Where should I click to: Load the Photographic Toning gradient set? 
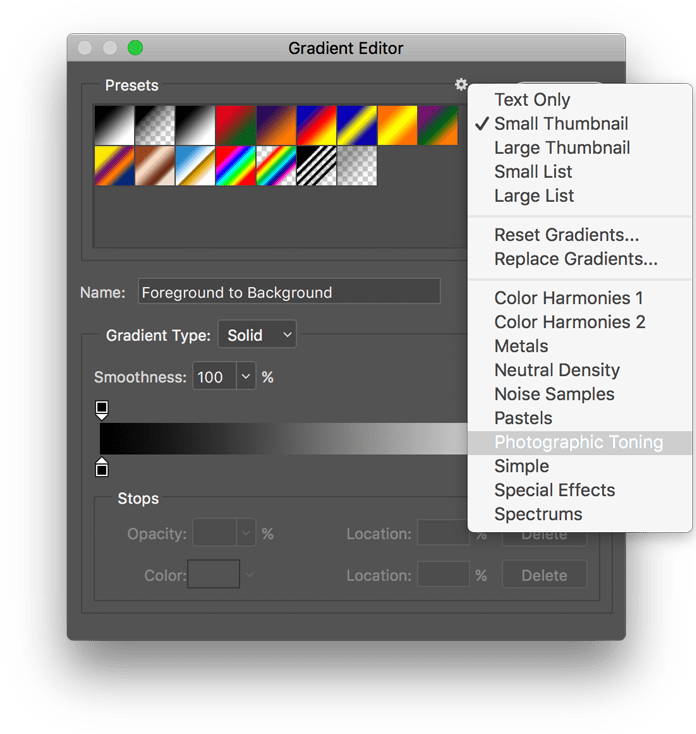[580, 442]
